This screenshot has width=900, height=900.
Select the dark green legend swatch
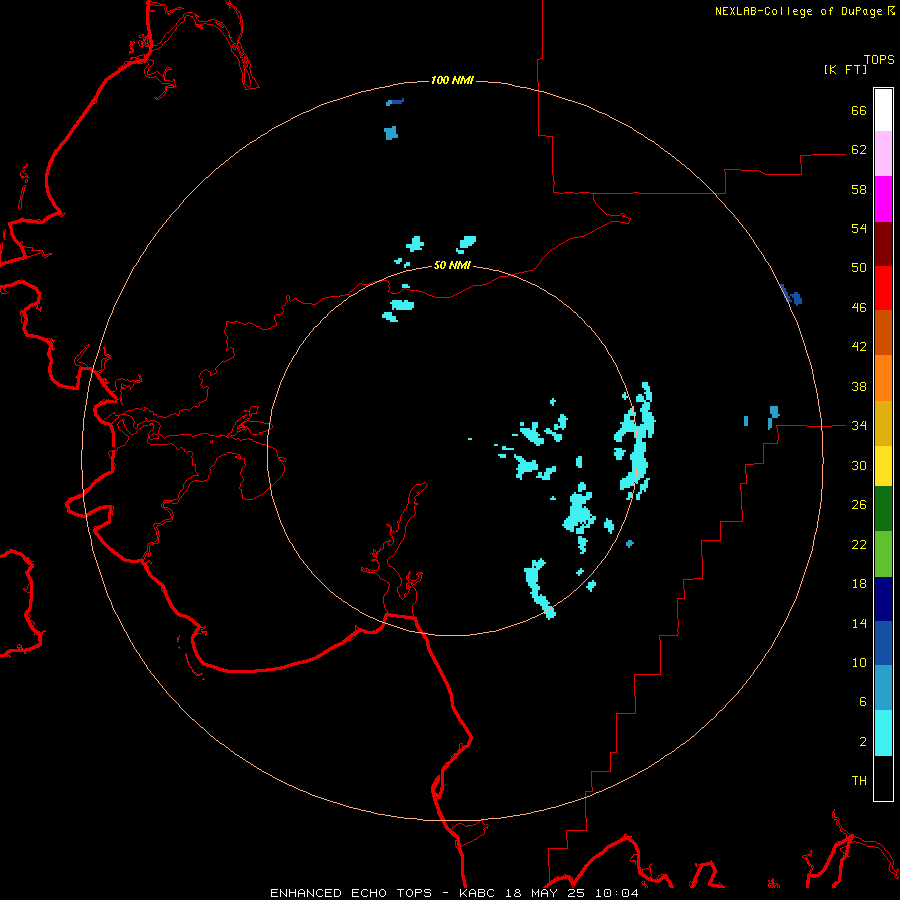(x=883, y=509)
